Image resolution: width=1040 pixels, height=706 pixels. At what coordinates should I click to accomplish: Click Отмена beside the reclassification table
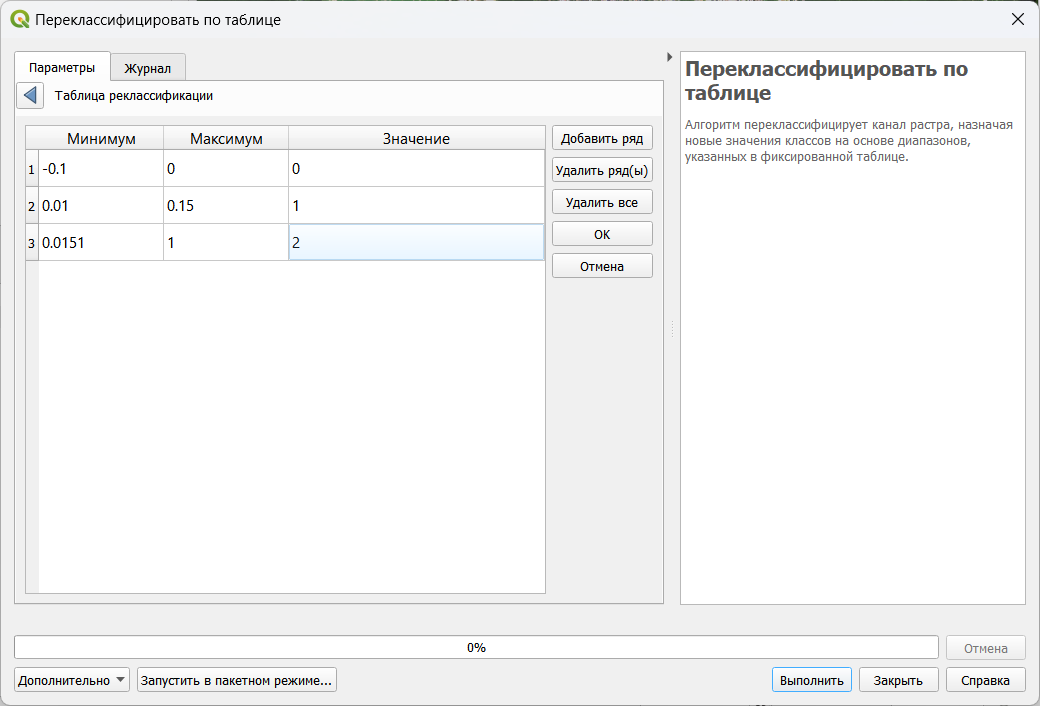[x=602, y=266]
